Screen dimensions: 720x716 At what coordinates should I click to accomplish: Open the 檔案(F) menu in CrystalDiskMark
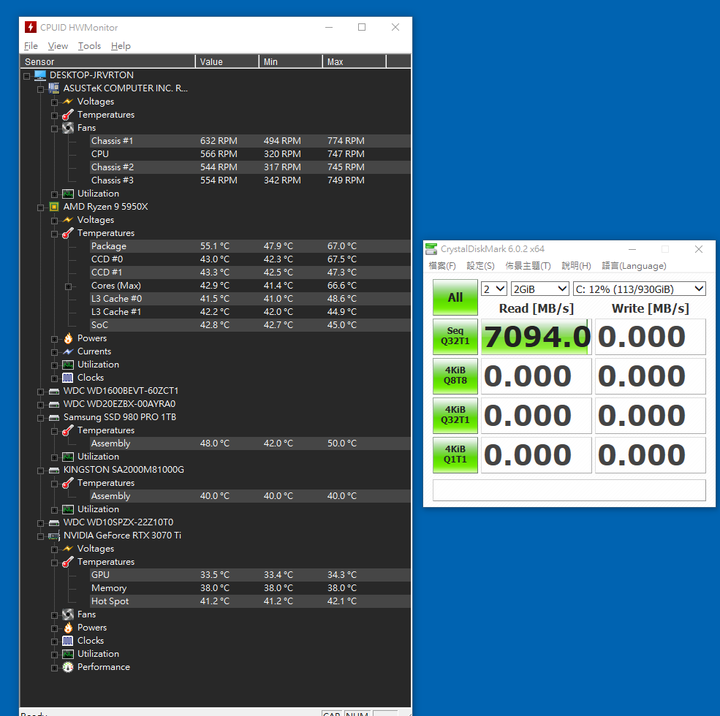[x=442, y=266]
